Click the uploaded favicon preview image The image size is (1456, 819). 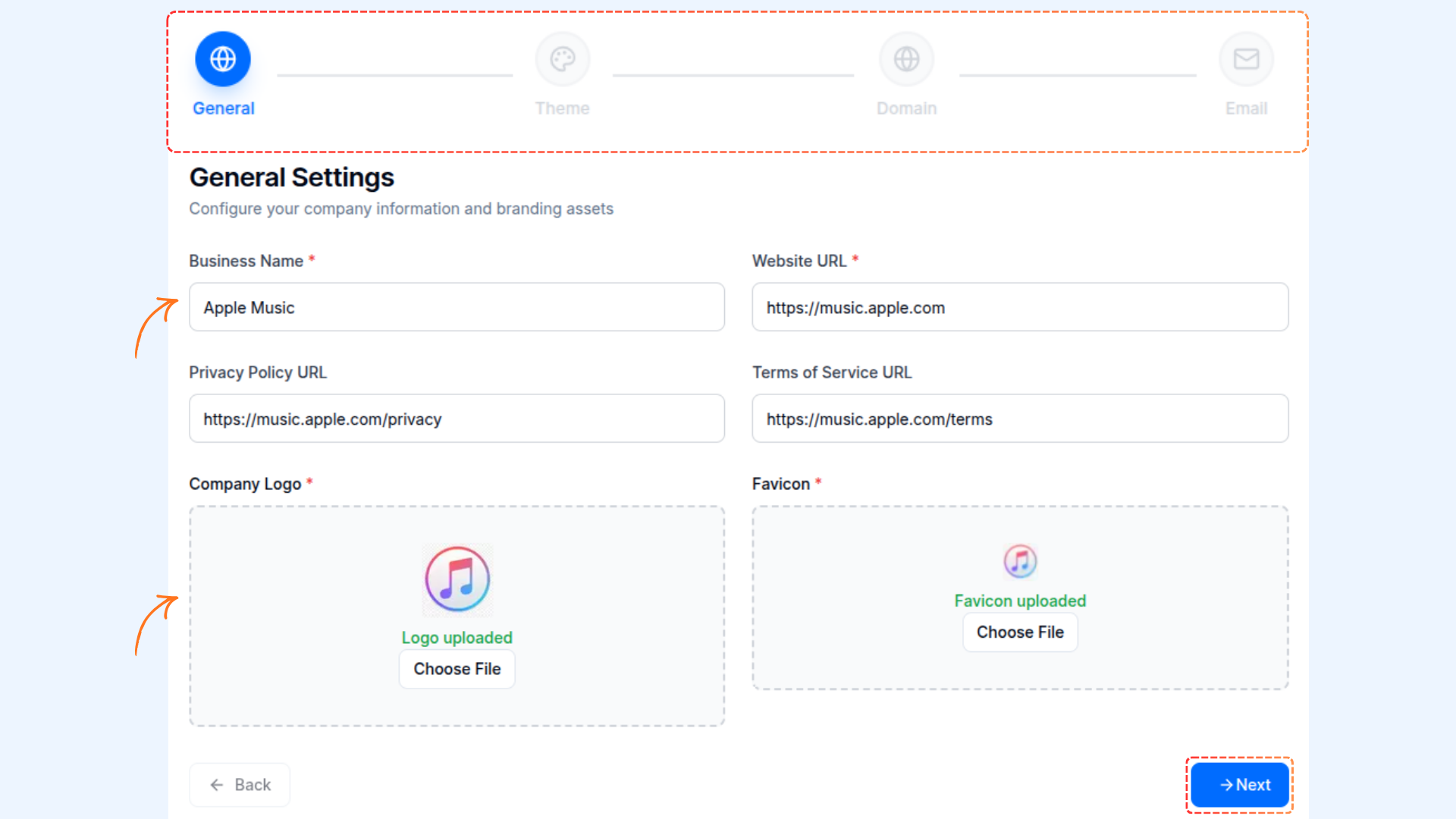[1020, 561]
